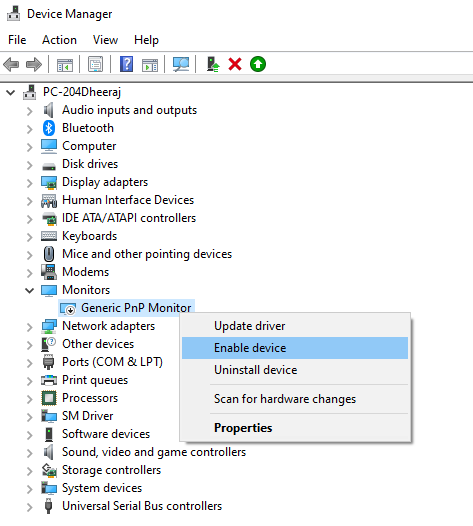Select the Processors label
473x526 pixels.
tap(90, 398)
